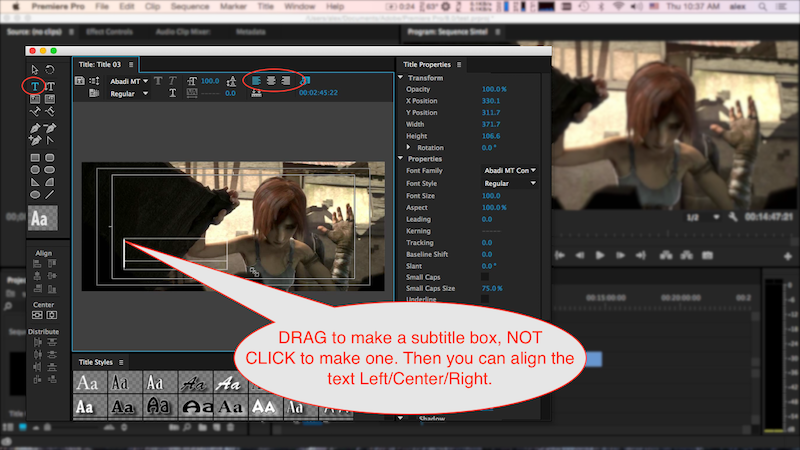This screenshot has width=800, height=450.
Task: Expand the Rotation property
Action: click(x=408, y=147)
